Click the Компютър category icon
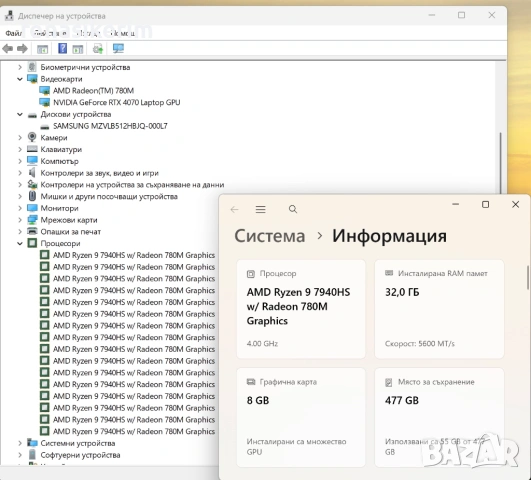Viewport: 531px width, 480px height. coord(32,161)
